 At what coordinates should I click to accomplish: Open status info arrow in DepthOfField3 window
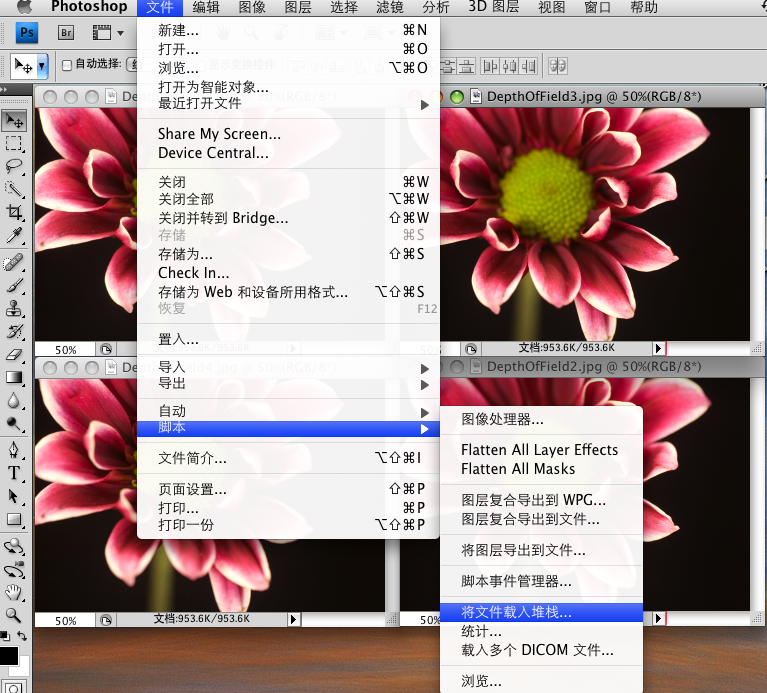click(x=658, y=348)
